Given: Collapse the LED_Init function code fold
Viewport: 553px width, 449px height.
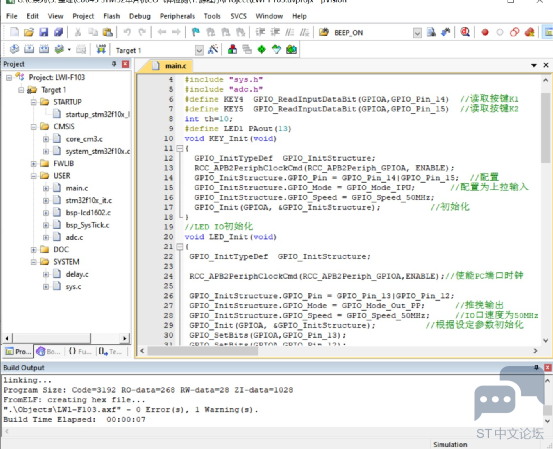Looking at the screenshot, I should (180, 247).
